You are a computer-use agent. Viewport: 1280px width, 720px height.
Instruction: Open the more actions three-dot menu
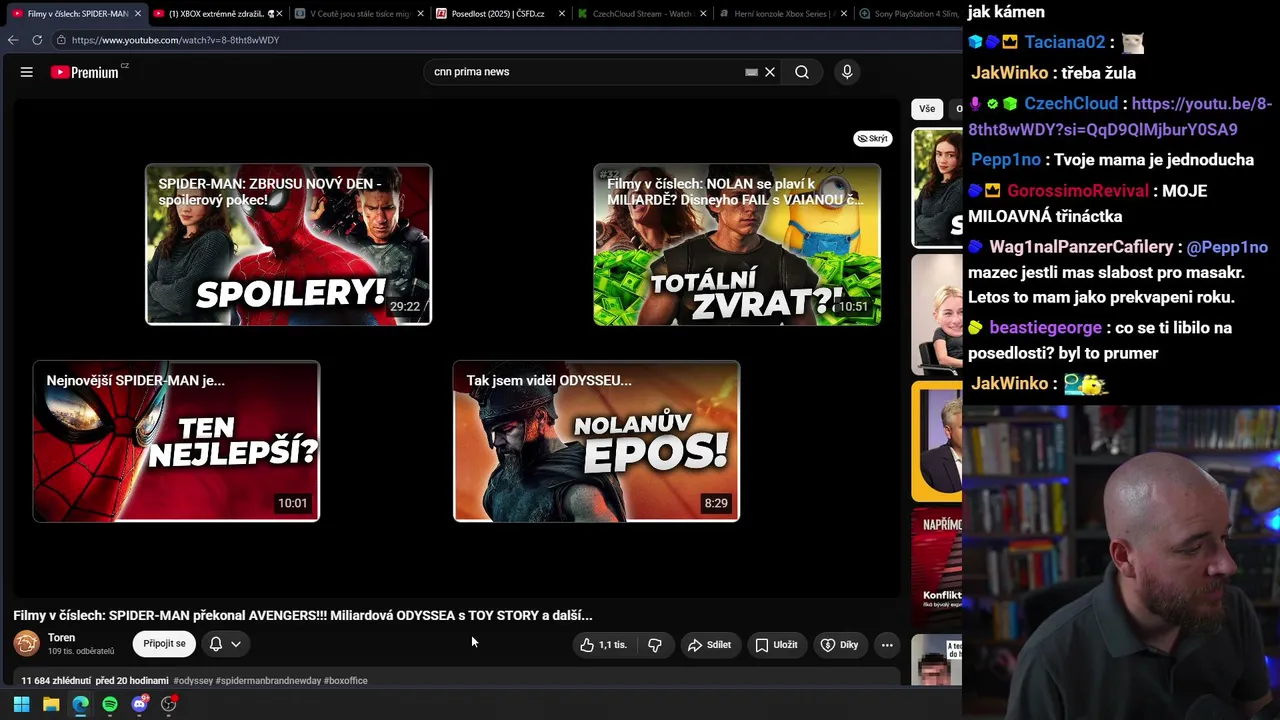(x=887, y=645)
